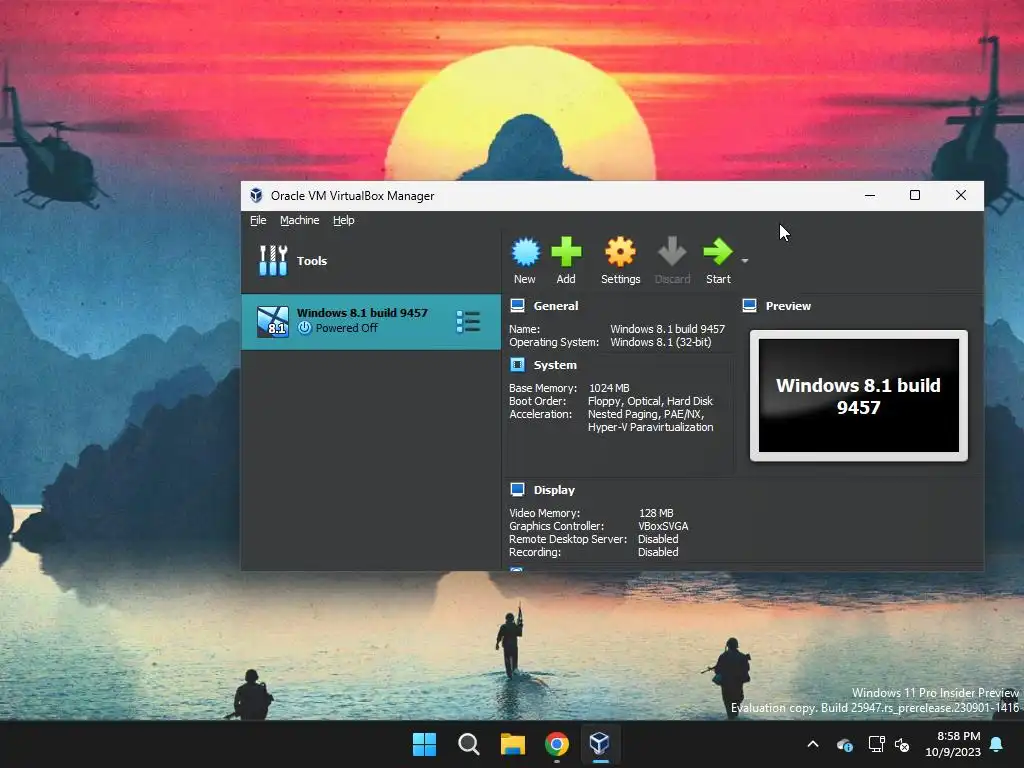Viewport: 1024px width, 768px height.
Task: Click the greyed Discard arrow icon
Action: click(x=672, y=252)
